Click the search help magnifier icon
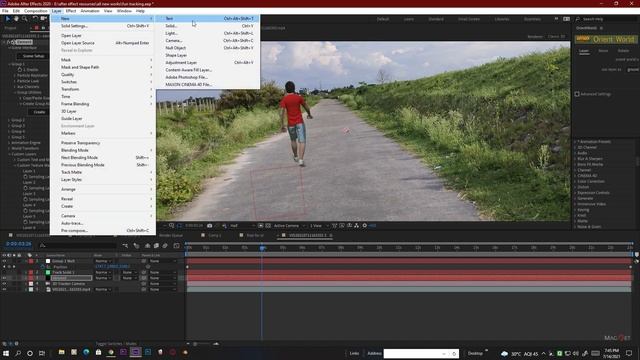The width and height of the screenshot is (640, 360). (x=578, y=19)
